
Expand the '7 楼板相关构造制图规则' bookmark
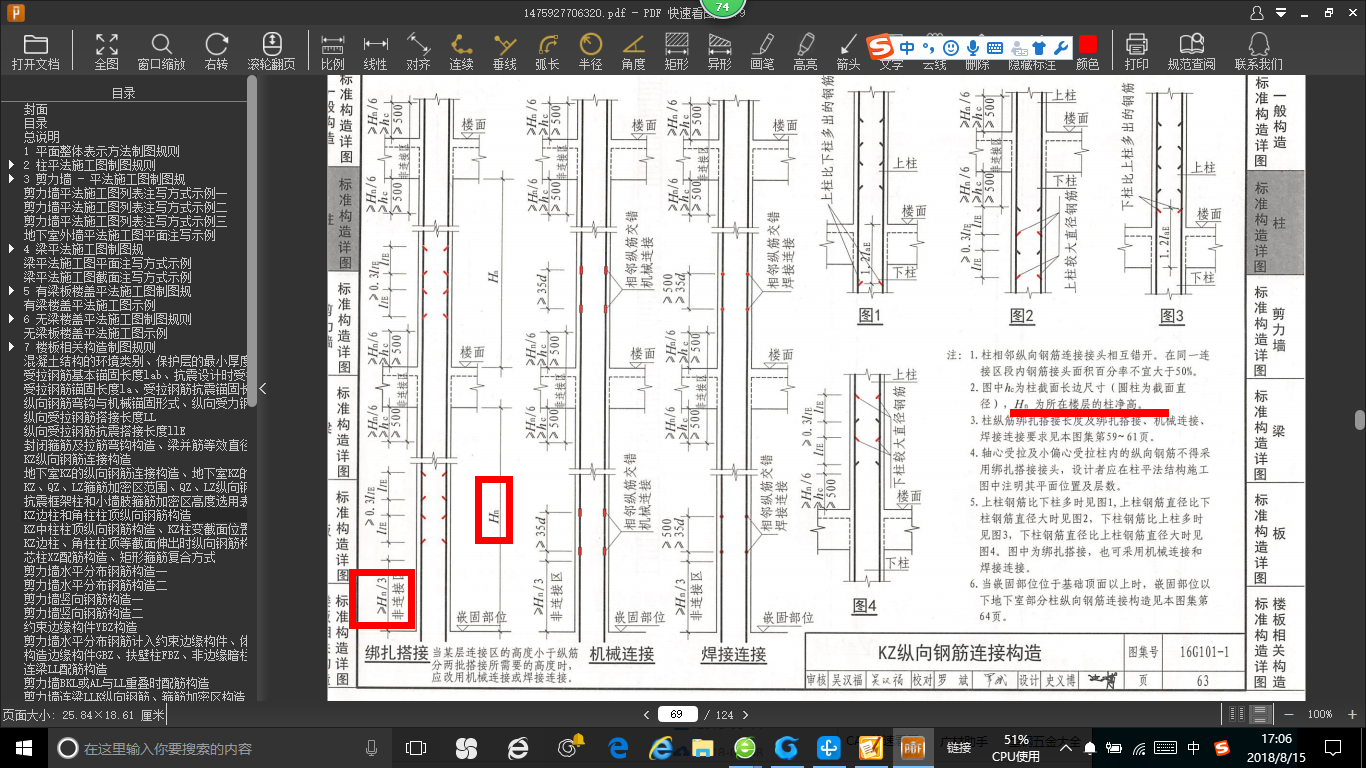[12, 347]
